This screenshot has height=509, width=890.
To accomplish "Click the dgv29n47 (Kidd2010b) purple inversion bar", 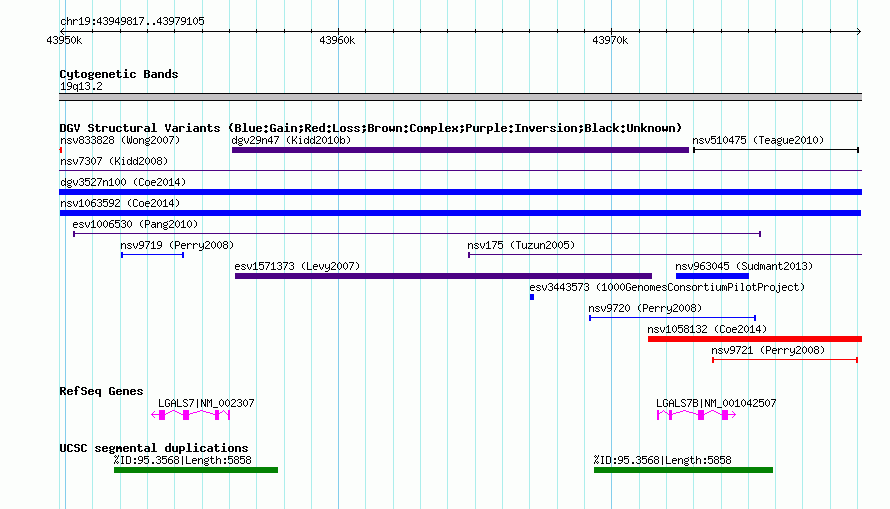I will coord(460,150).
